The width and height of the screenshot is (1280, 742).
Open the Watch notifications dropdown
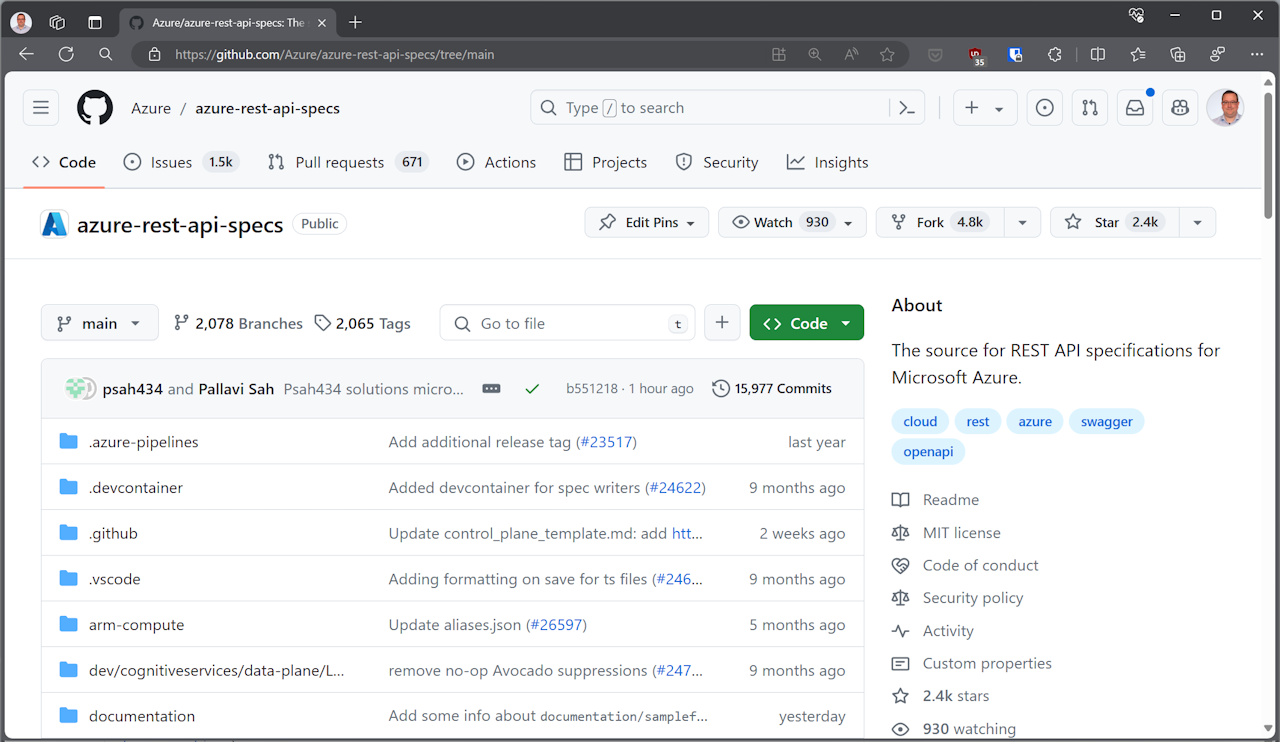(792, 222)
